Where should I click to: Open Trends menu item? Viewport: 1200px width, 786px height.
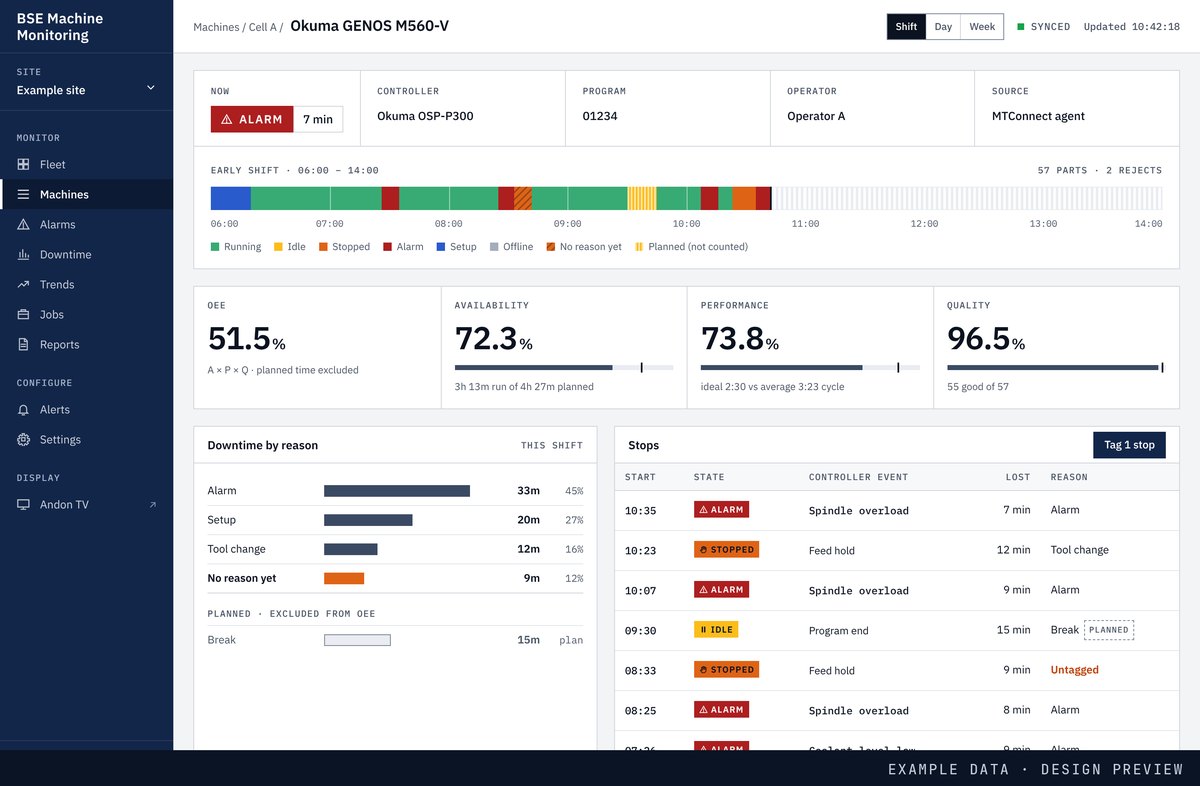tap(86, 284)
